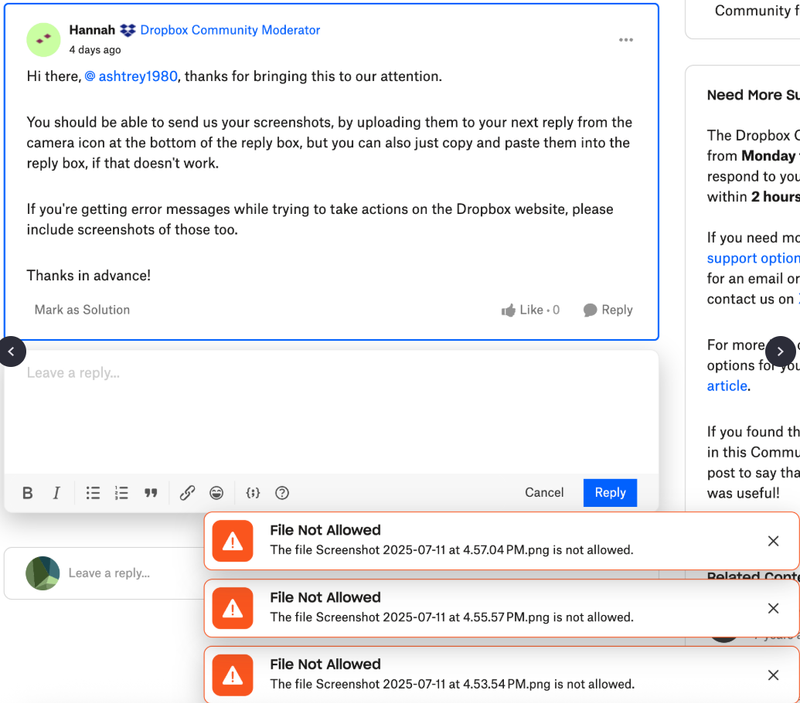Click Hannah's avatar picture
The height and width of the screenshot is (703, 800).
click(x=43, y=40)
